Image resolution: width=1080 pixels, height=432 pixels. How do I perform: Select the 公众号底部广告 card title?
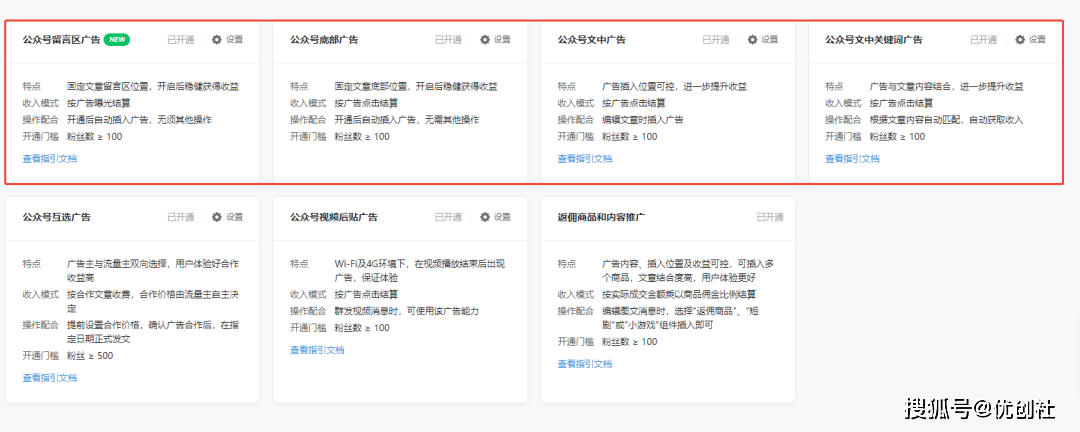coord(324,40)
